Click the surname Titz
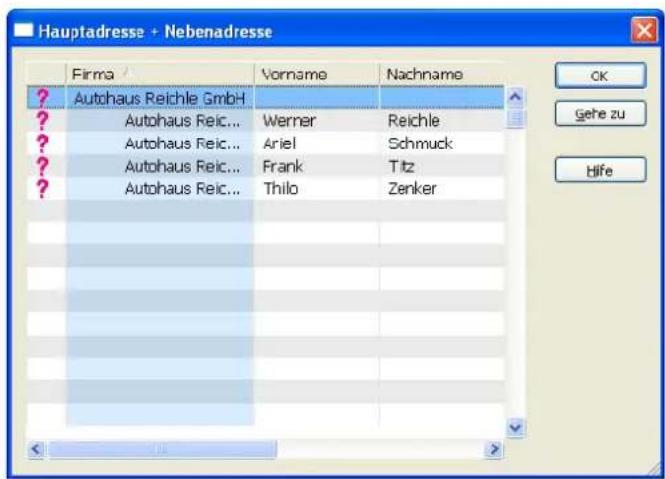This screenshot has width=665, height=479. 401,166
